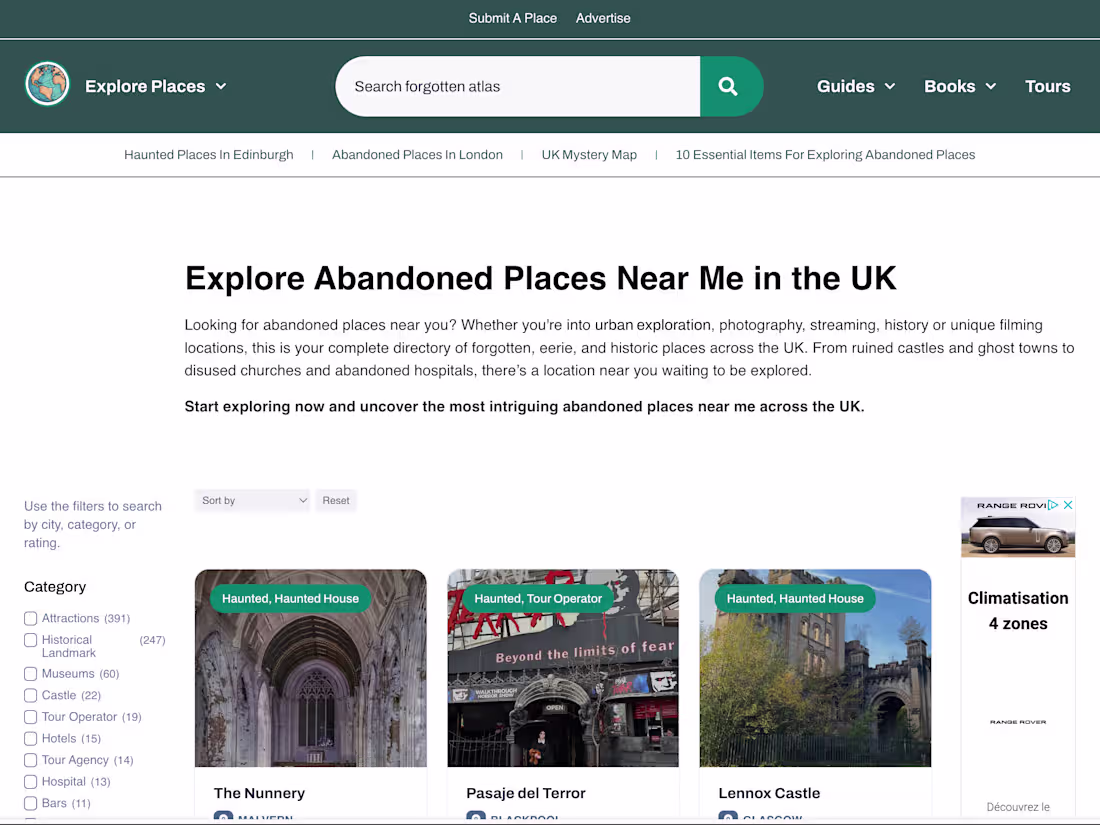Expand the Guides menu
This screenshot has width=1100, height=825.
tap(855, 86)
